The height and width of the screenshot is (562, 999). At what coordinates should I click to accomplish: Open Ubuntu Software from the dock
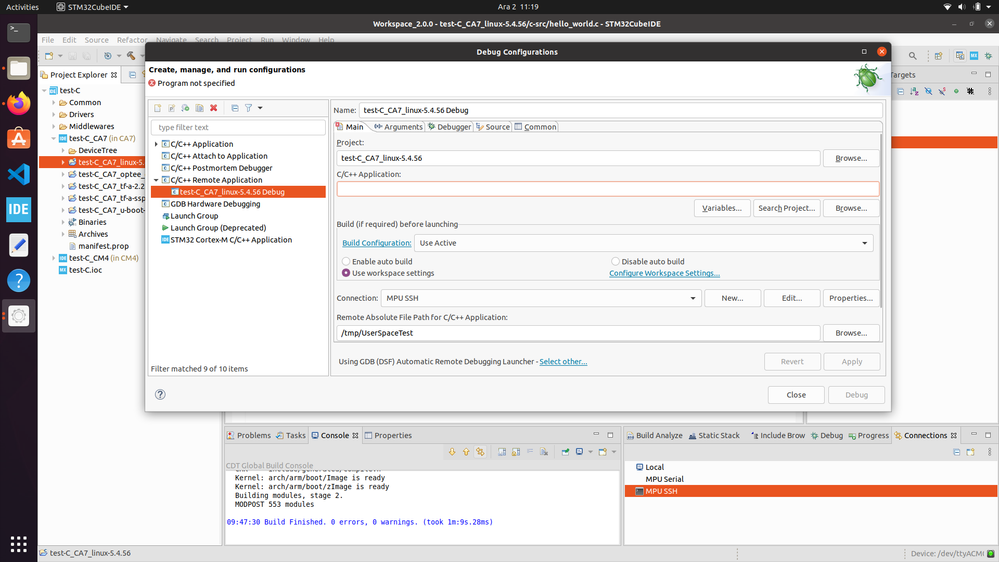pyautogui.click(x=18, y=138)
